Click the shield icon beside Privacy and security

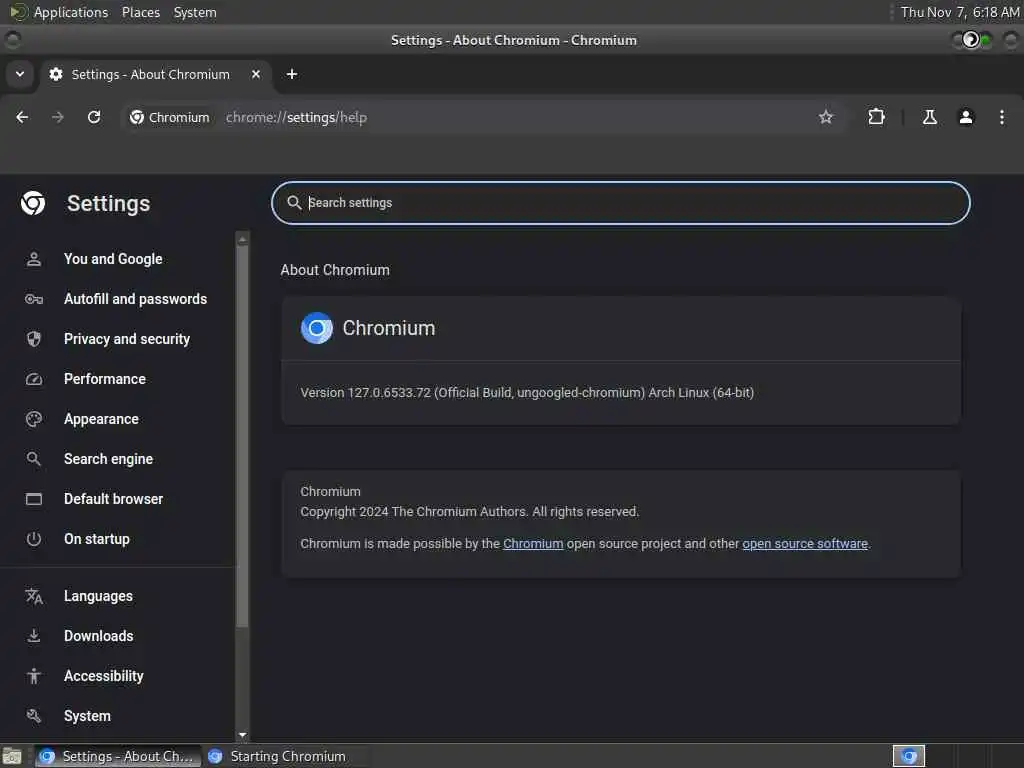(x=34, y=339)
